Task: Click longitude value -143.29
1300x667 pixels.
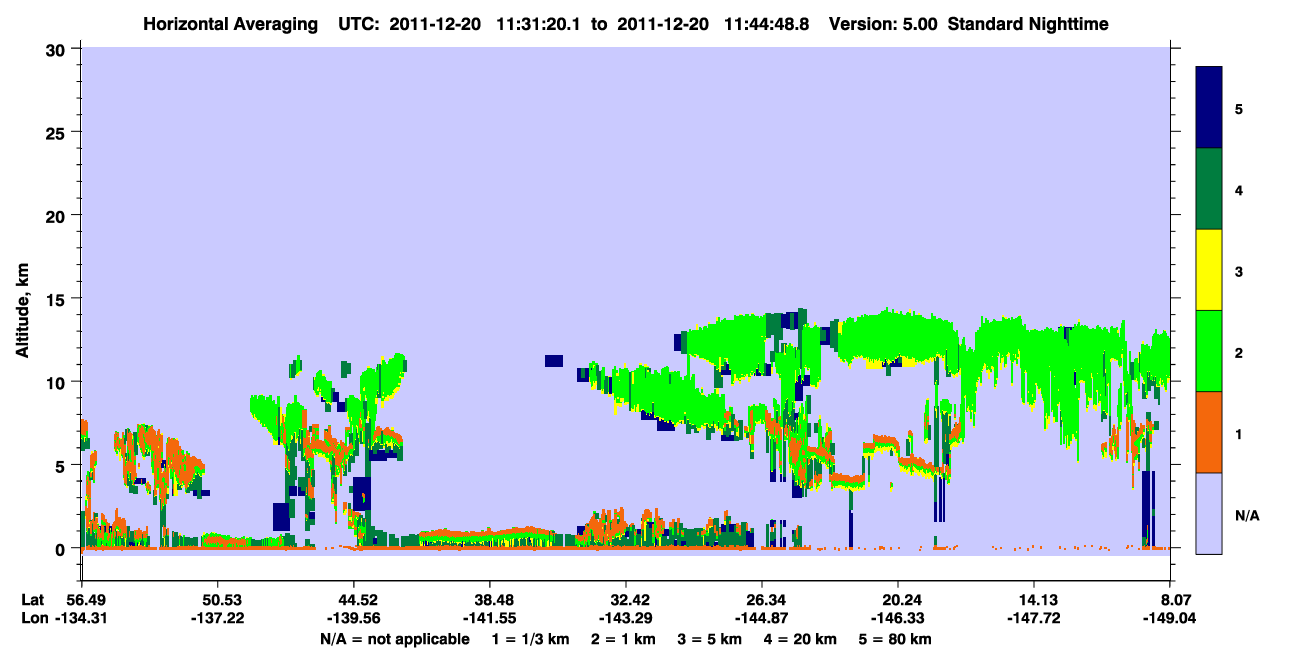Action: coord(625,618)
